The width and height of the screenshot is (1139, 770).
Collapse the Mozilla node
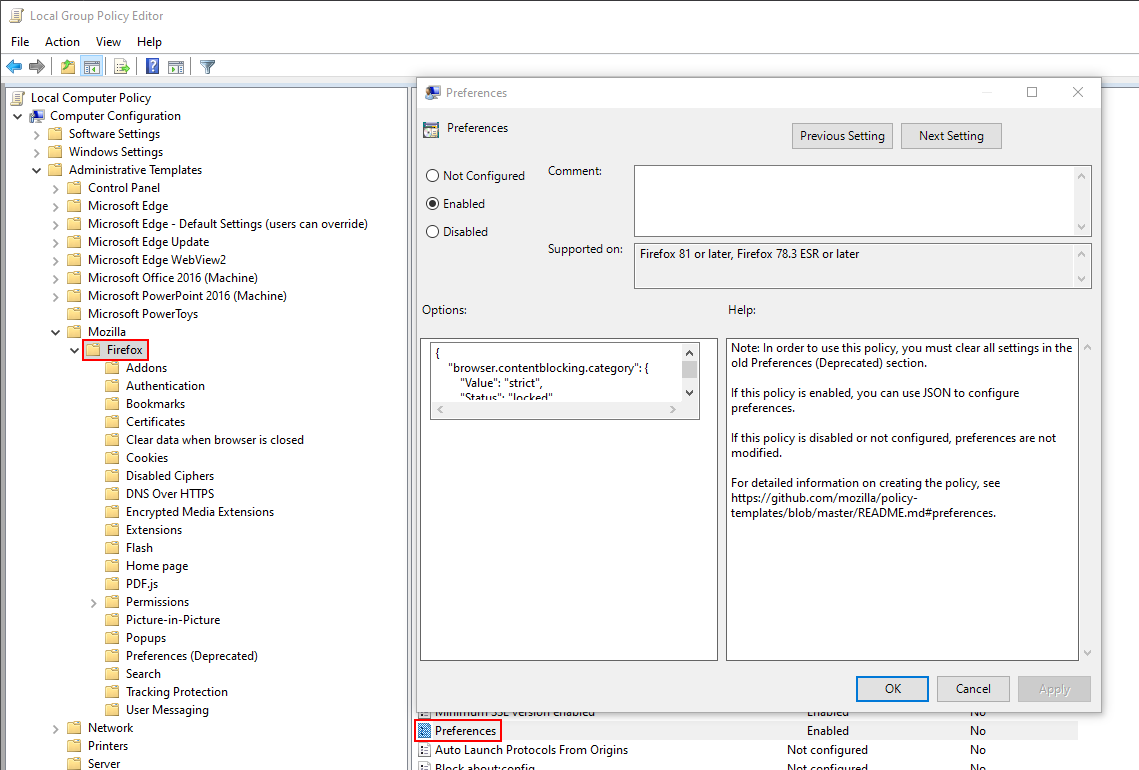55,332
